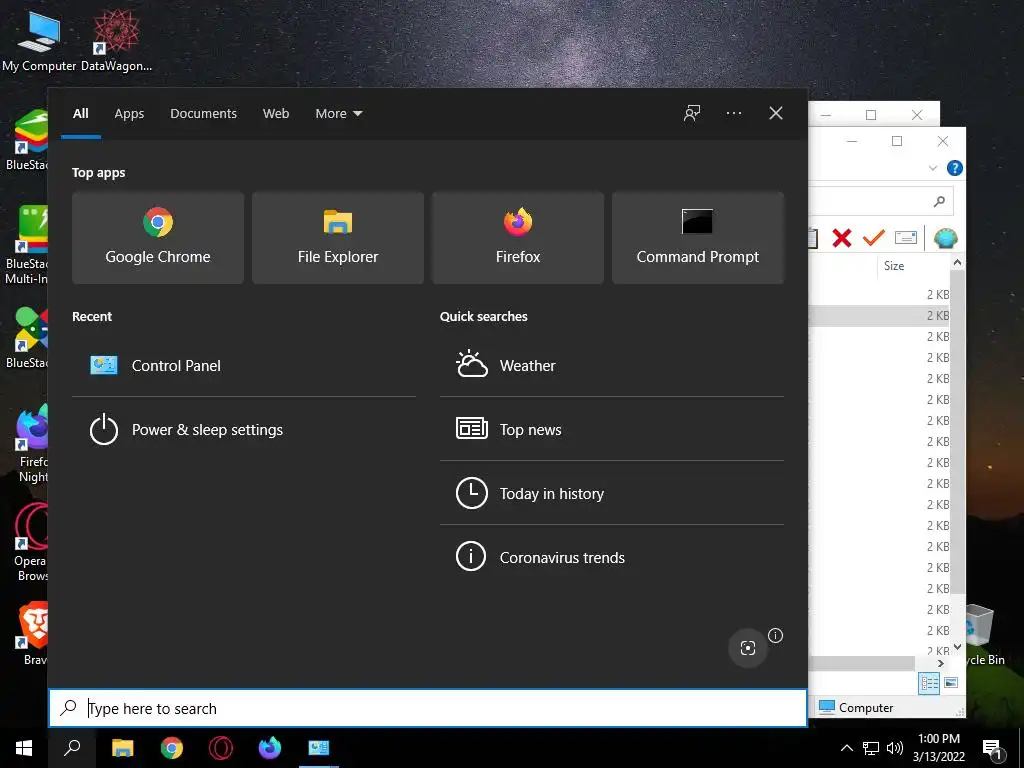Open Power & sleep settings recent item
Screen dimensions: 1024x768
click(244, 430)
